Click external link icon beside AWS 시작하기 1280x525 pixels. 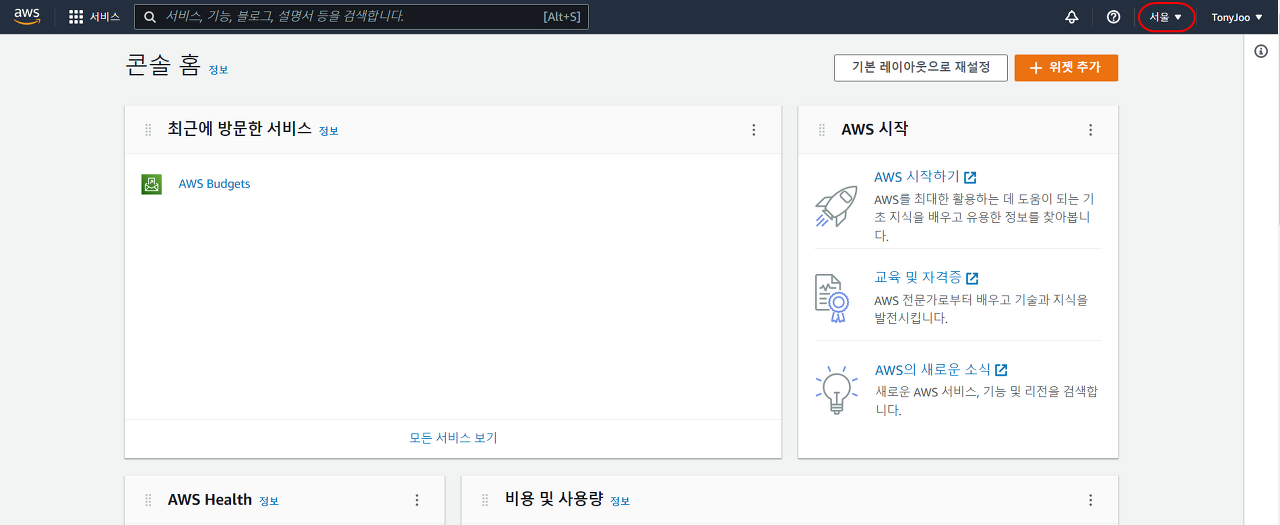pyautogui.click(x=971, y=178)
